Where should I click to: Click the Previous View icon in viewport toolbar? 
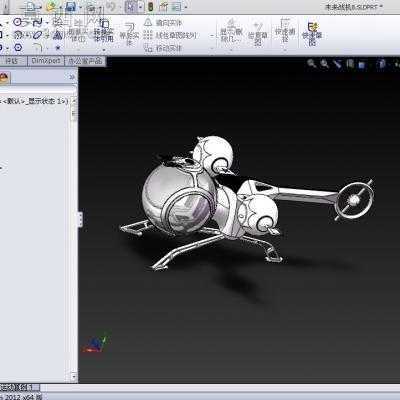338,63
